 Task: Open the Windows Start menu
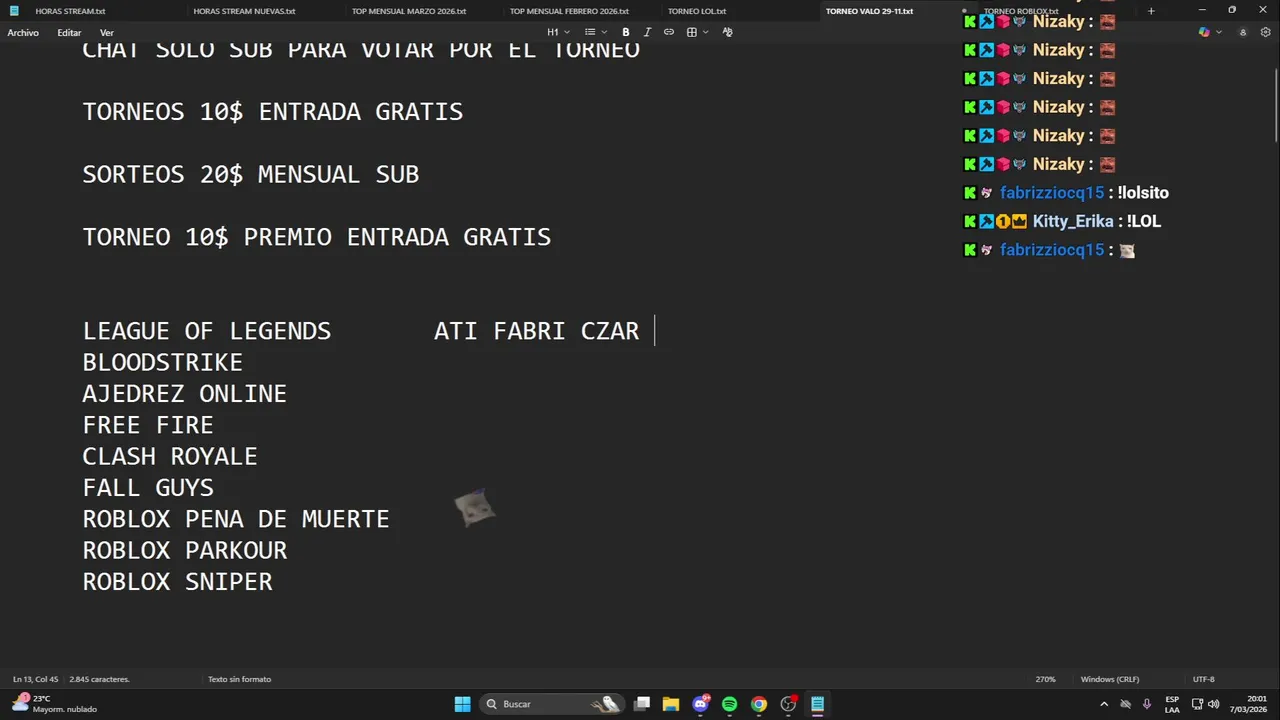click(x=462, y=704)
